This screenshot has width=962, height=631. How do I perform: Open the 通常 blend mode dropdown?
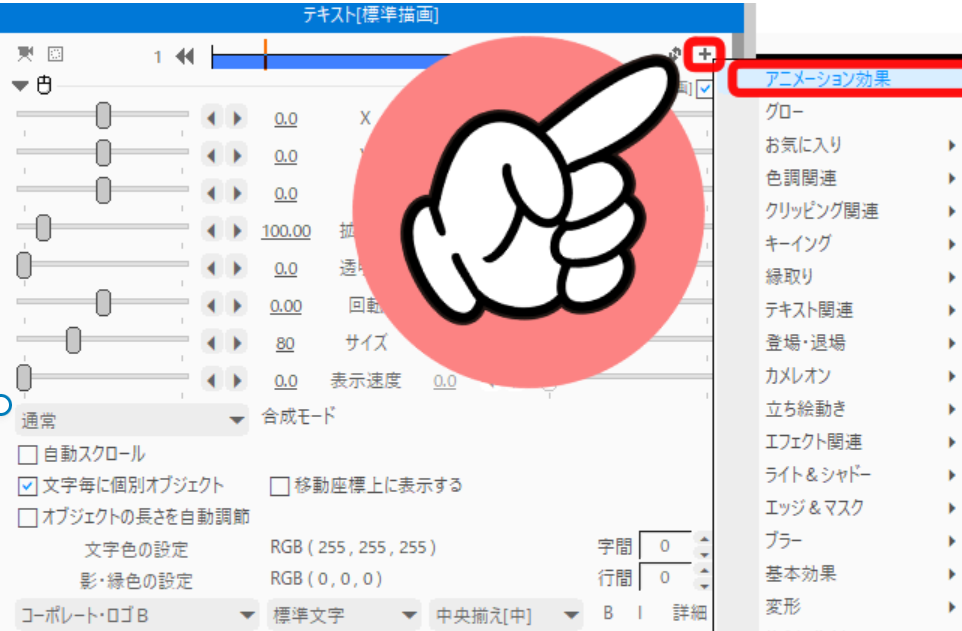pos(131,420)
